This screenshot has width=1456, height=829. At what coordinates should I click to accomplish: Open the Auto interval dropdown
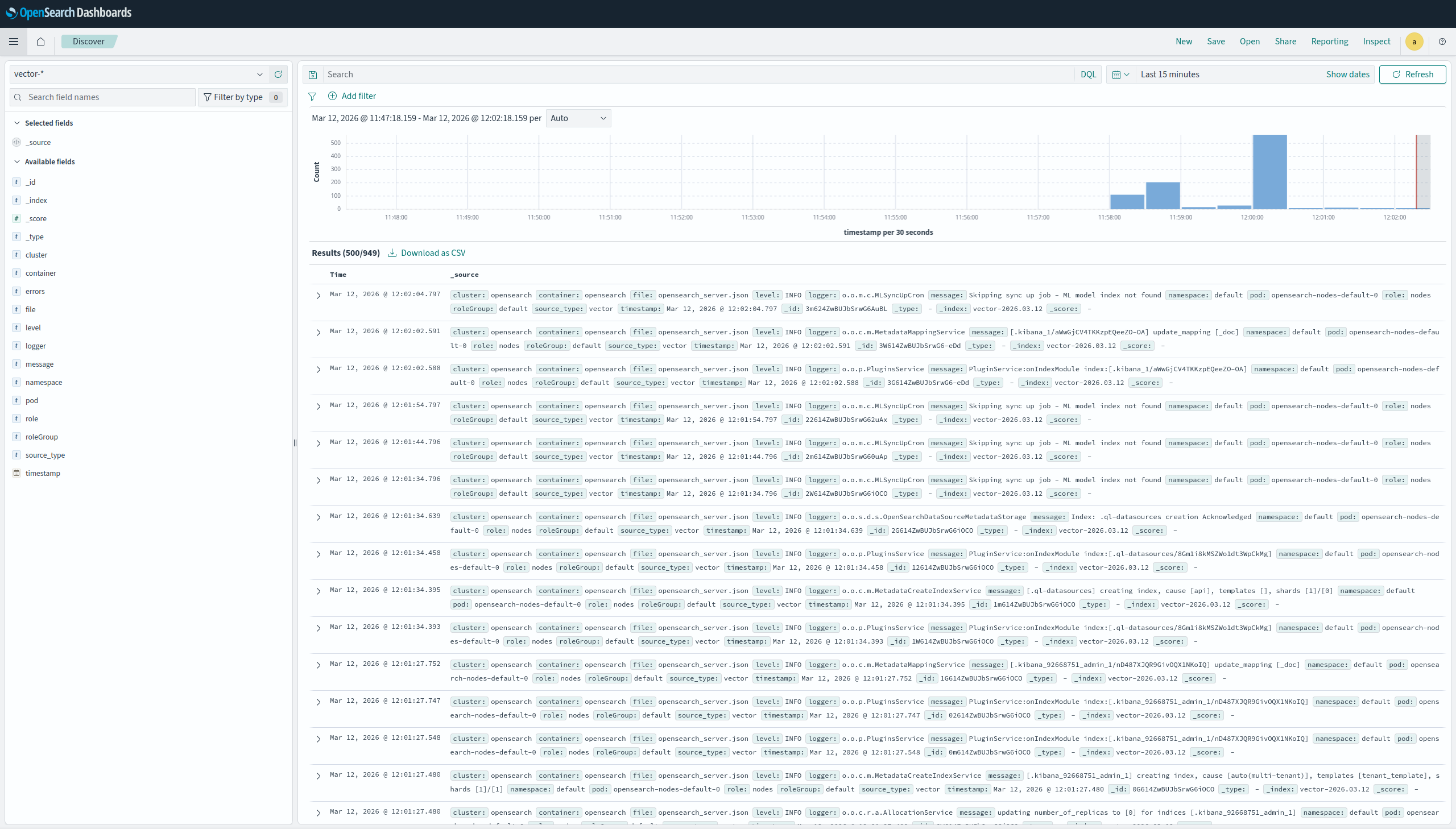click(x=578, y=118)
